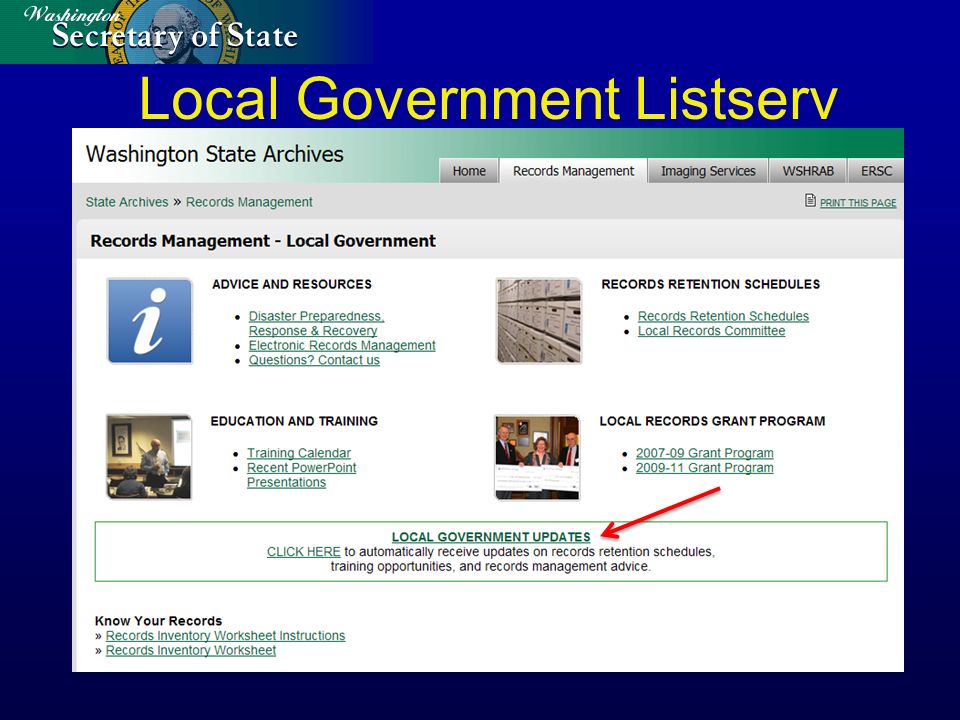Open the training classroom photo thumbnail
Viewport: 960px width, 720px height.
click(x=149, y=457)
